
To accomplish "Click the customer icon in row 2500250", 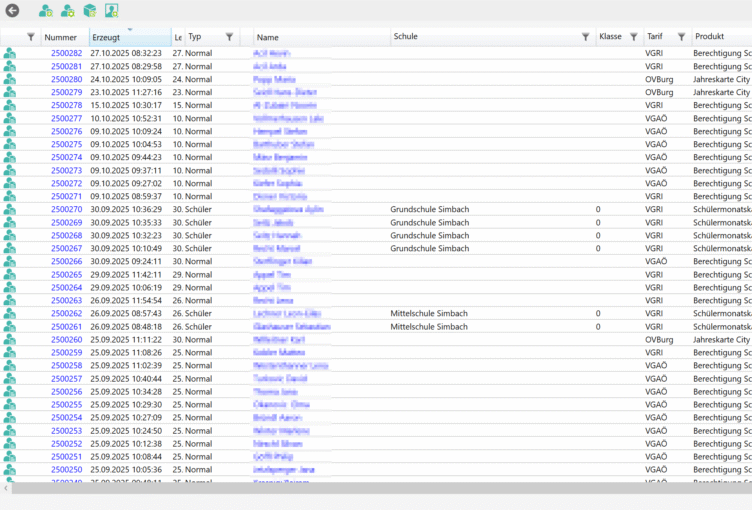I will click(10, 469).
